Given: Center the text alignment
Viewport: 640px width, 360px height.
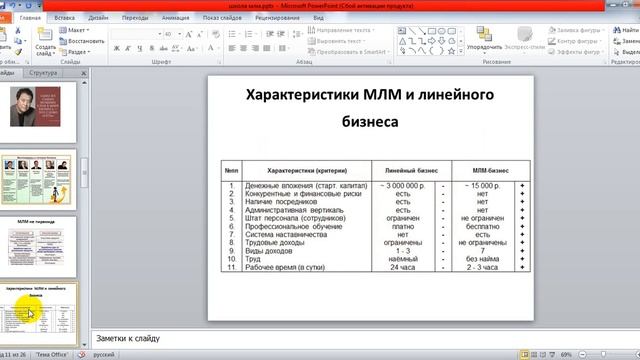Looking at the screenshot, I should point(244,48).
